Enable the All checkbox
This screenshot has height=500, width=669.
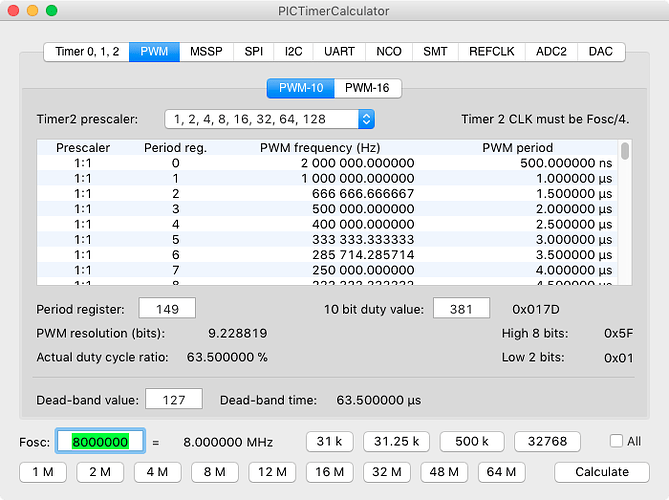617,441
